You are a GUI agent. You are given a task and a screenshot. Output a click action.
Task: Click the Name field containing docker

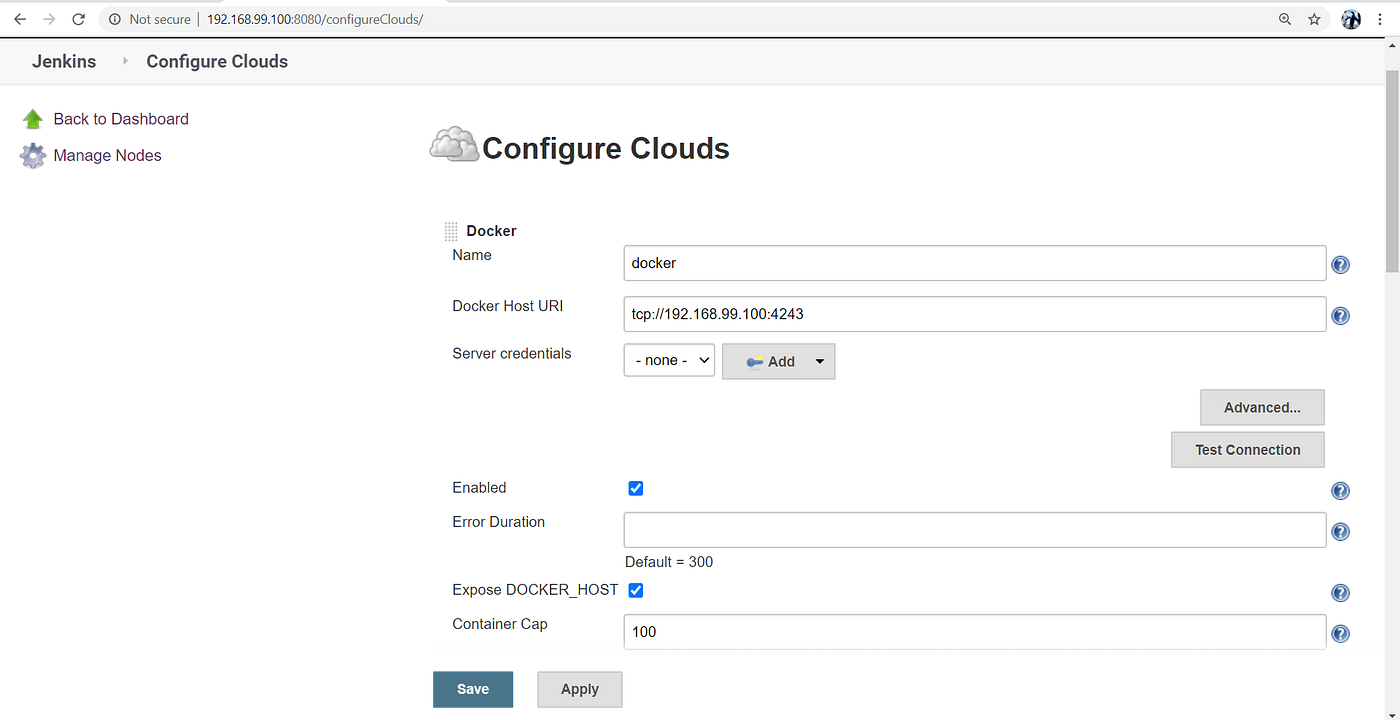(x=975, y=263)
